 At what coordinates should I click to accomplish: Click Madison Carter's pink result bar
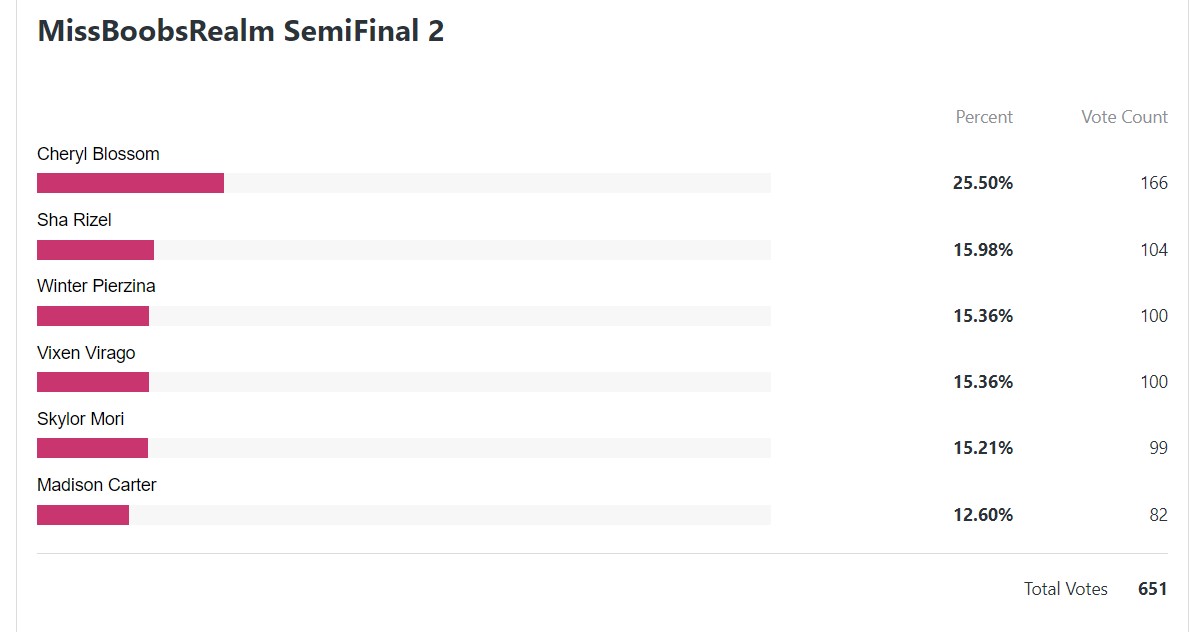(83, 515)
